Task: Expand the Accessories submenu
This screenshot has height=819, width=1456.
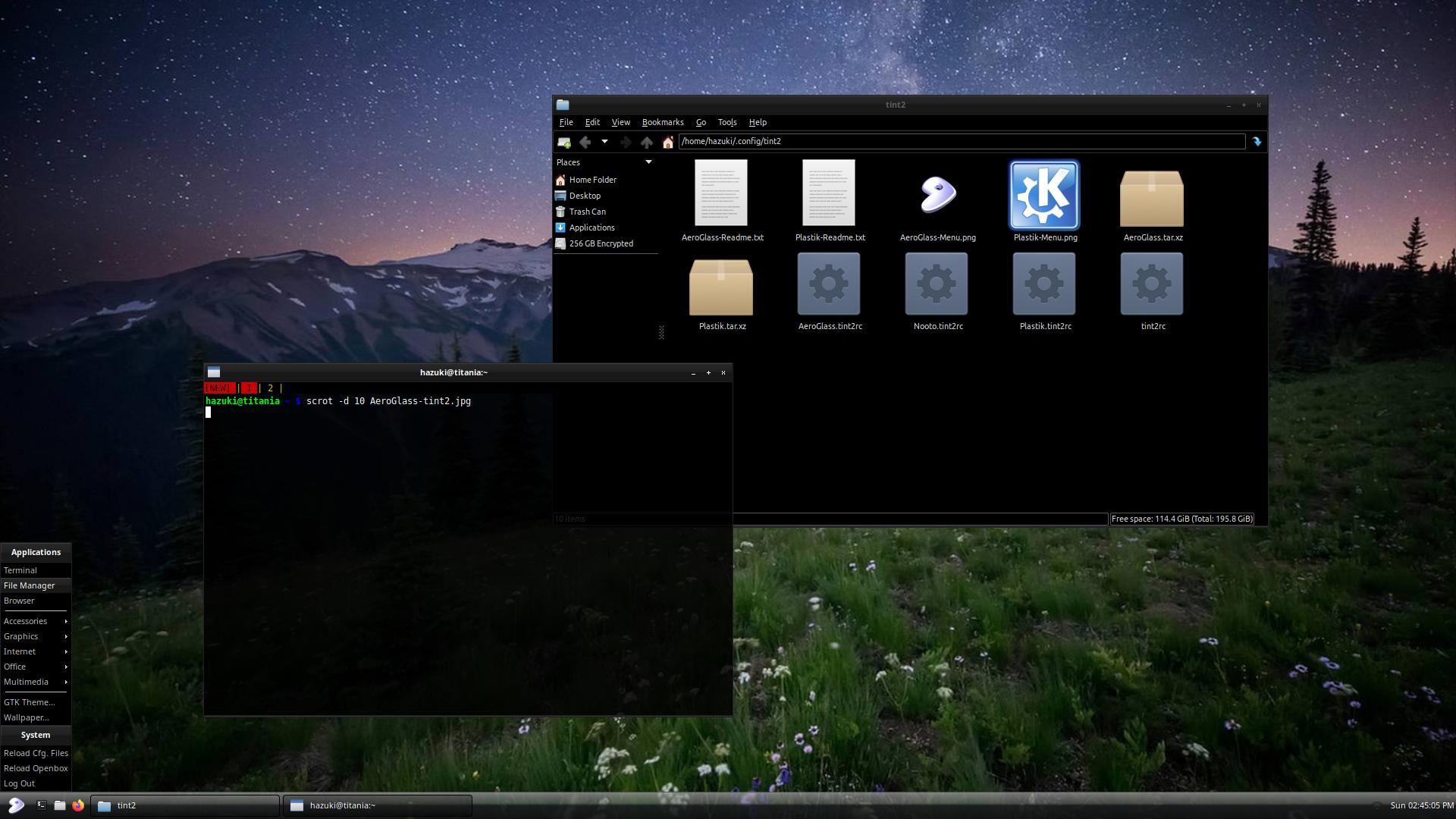Action: (x=36, y=621)
